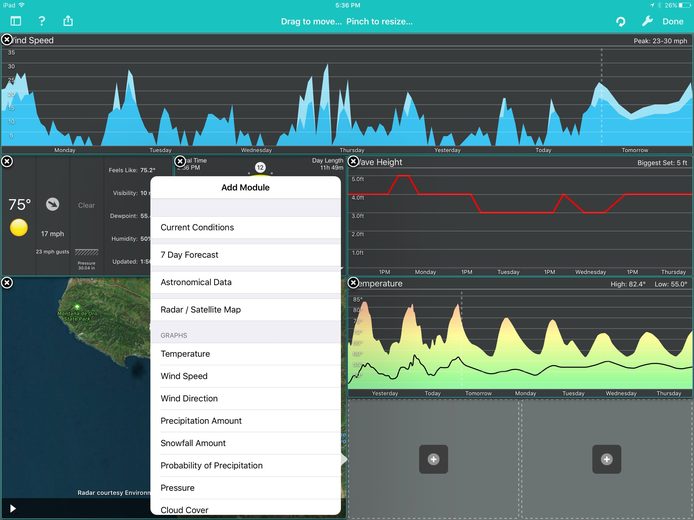
Task: Tap Done to finish editing
Action: tap(673, 21)
